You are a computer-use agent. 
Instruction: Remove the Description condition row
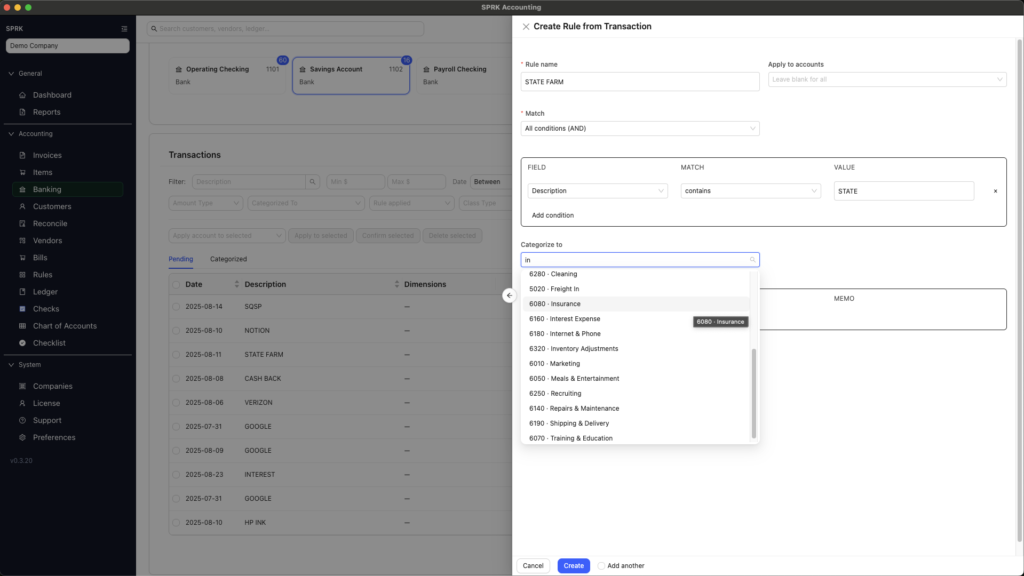(995, 191)
